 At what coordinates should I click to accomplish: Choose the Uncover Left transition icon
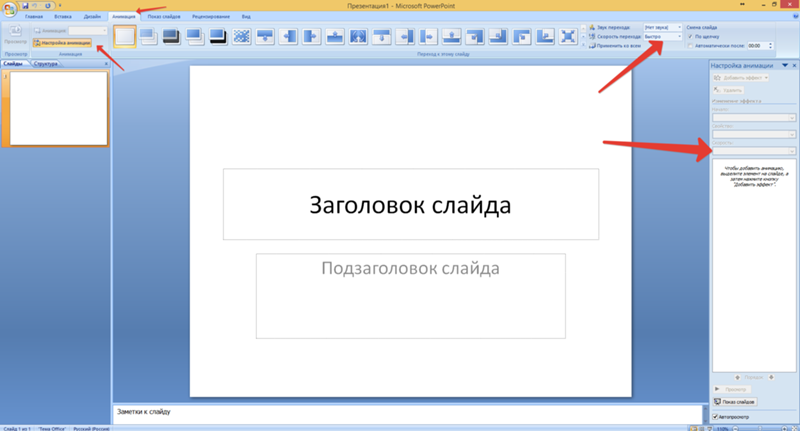405,36
